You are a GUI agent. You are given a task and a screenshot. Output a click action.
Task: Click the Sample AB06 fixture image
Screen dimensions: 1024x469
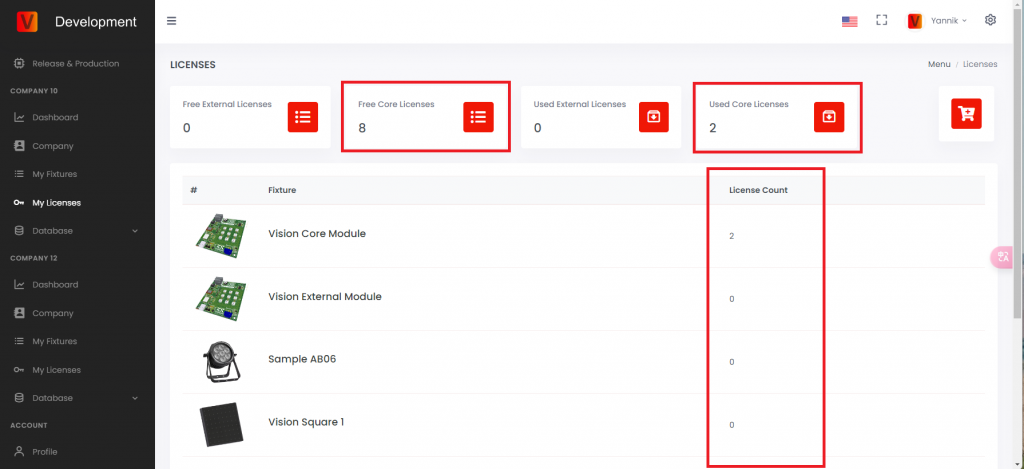coord(220,360)
